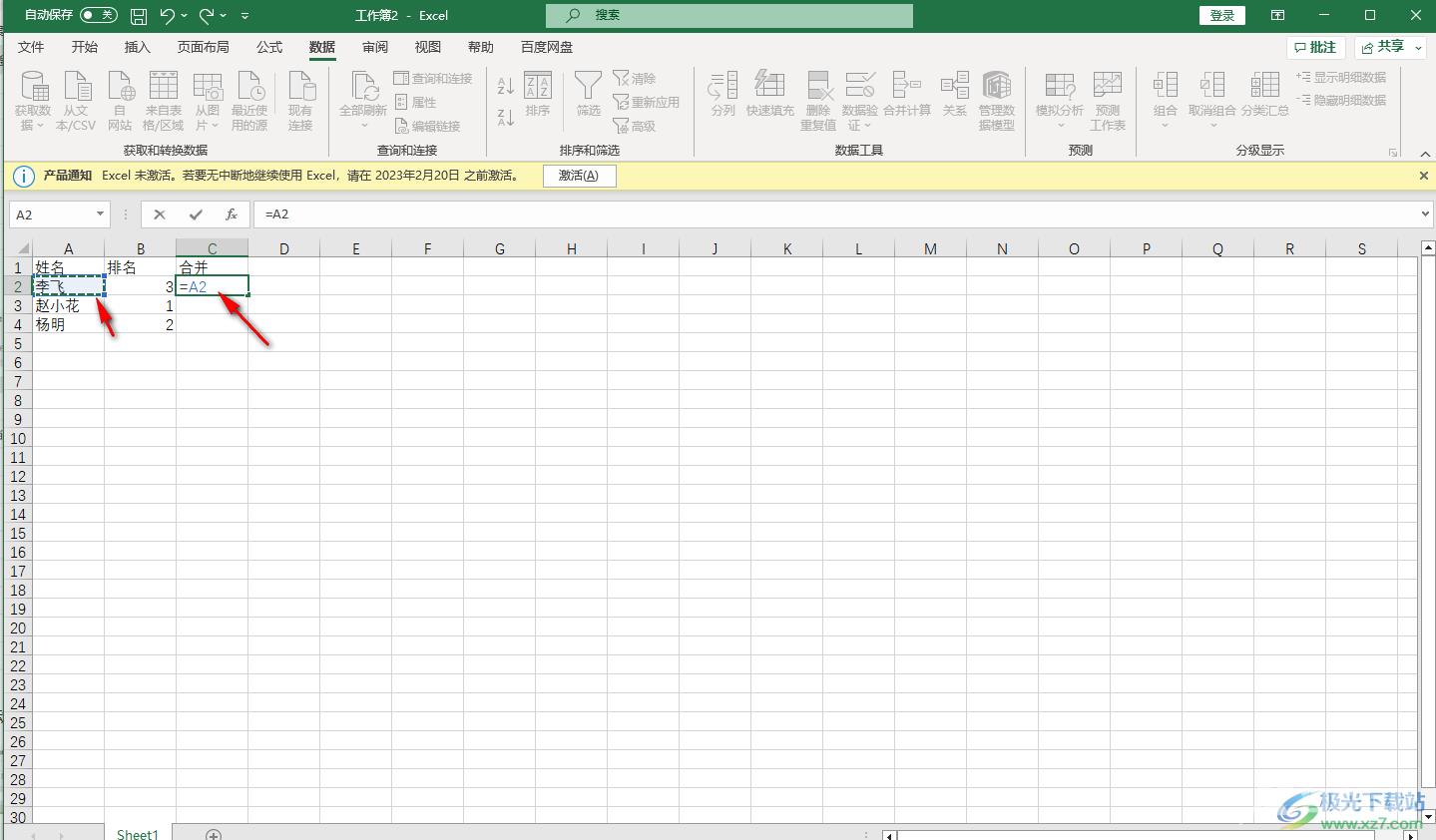The image size is (1436, 840).
Task: Open the Sort (排序) dialog icon
Action: [538, 95]
